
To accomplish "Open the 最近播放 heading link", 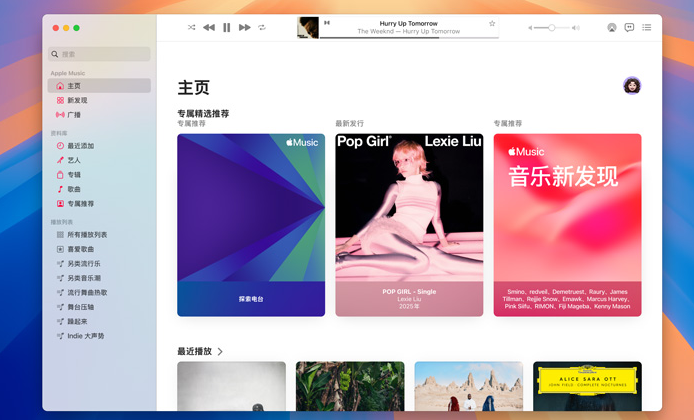I will (195, 351).
